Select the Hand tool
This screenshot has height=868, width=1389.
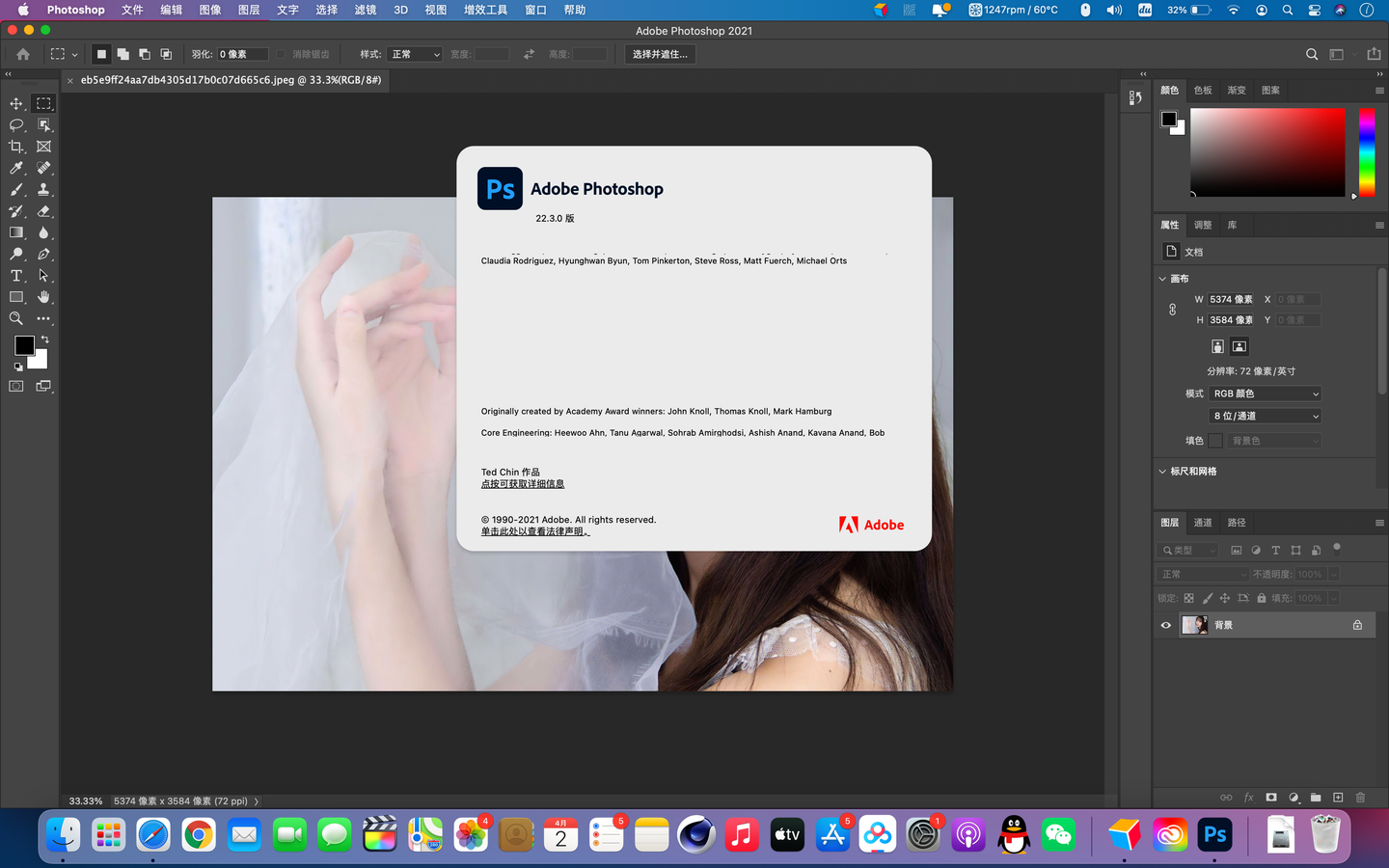point(43,297)
